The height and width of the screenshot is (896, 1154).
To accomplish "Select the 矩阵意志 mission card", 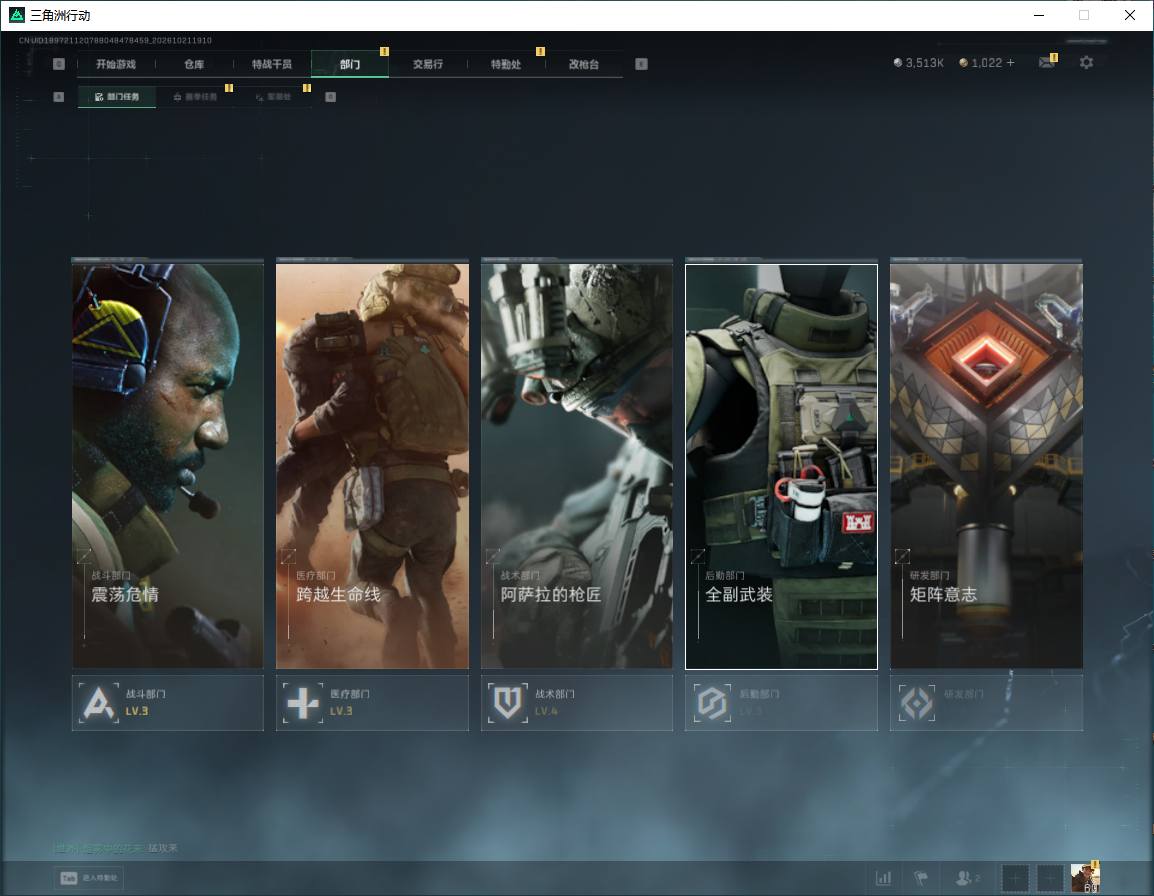I will tap(986, 465).
